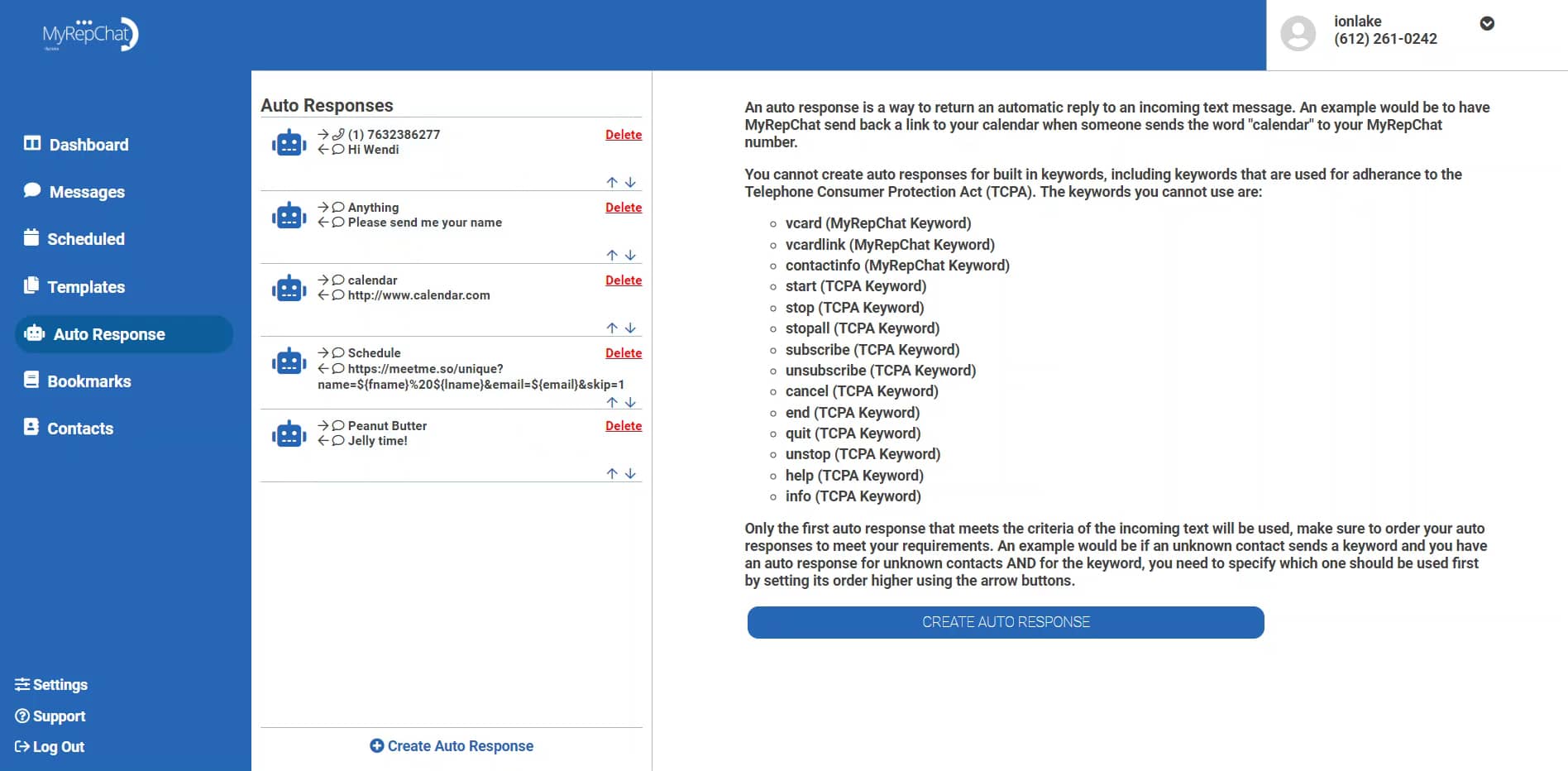Click Create Auto Response below the response list
Image resolution: width=1568 pixels, height=771 pixels.
[452, 745]
